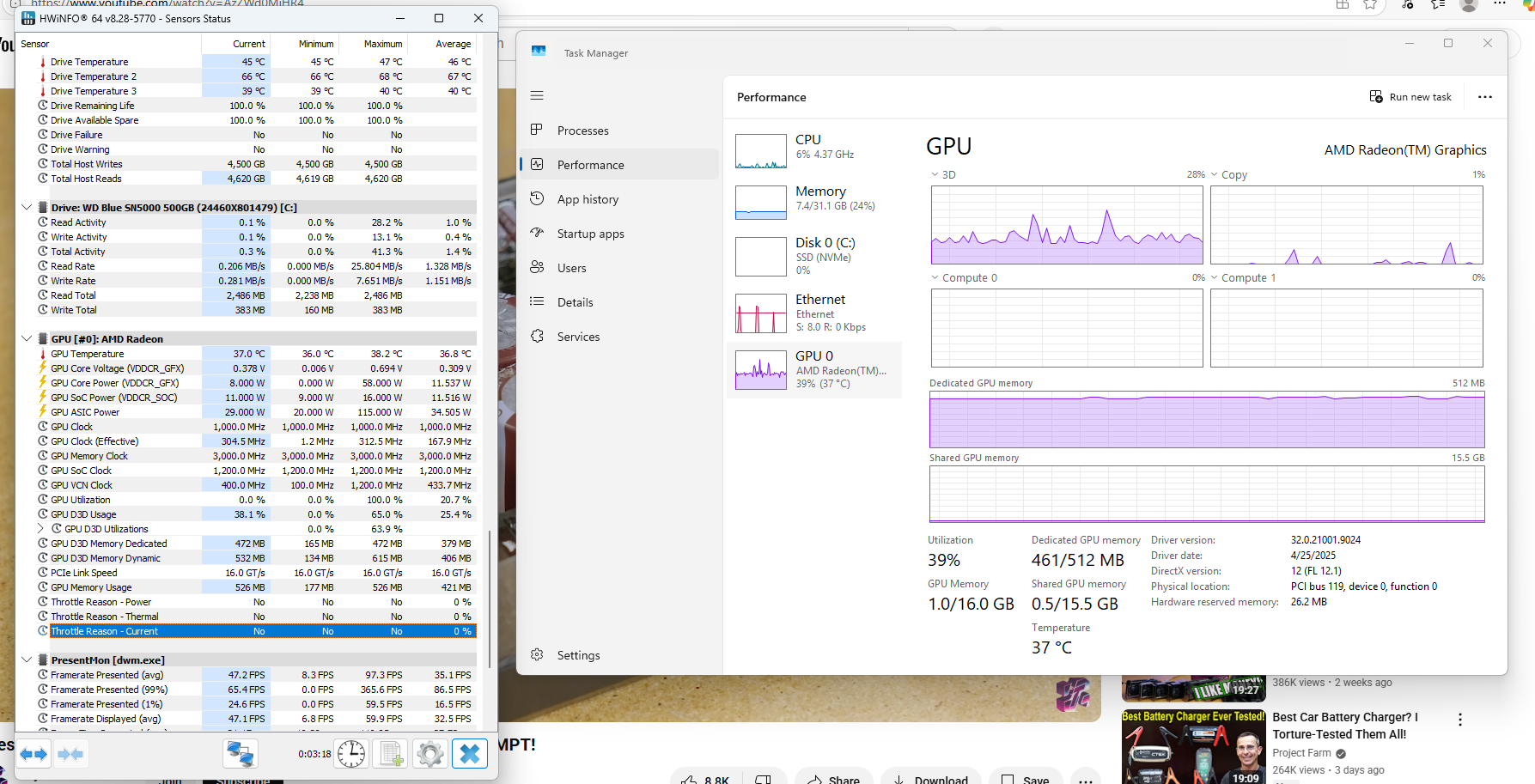1535x784 pixels.
Task: Toggle the Task Manager hamburger navigation
Action: pos(537,95)
